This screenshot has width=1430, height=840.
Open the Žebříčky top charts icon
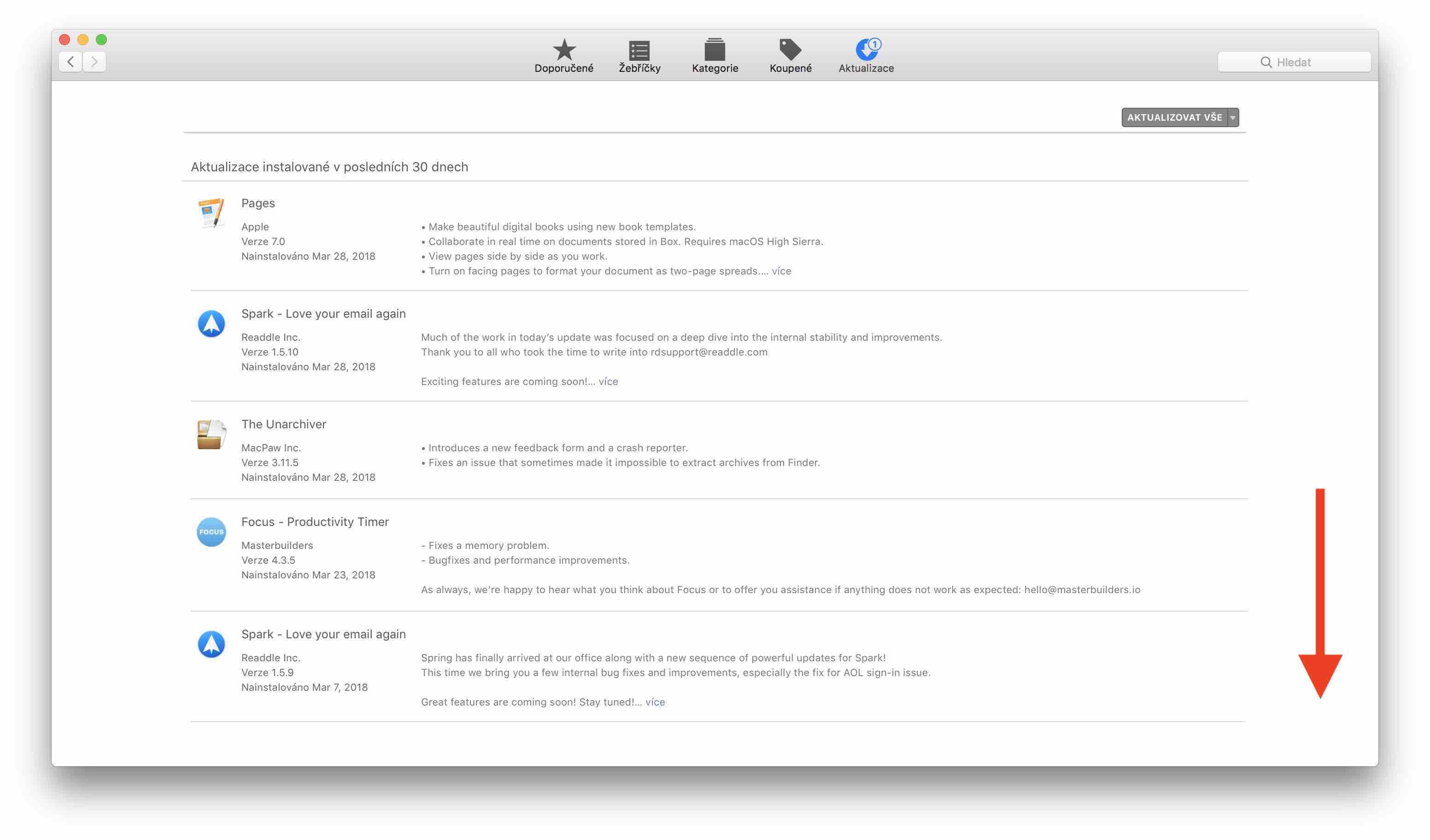point(639,50)
